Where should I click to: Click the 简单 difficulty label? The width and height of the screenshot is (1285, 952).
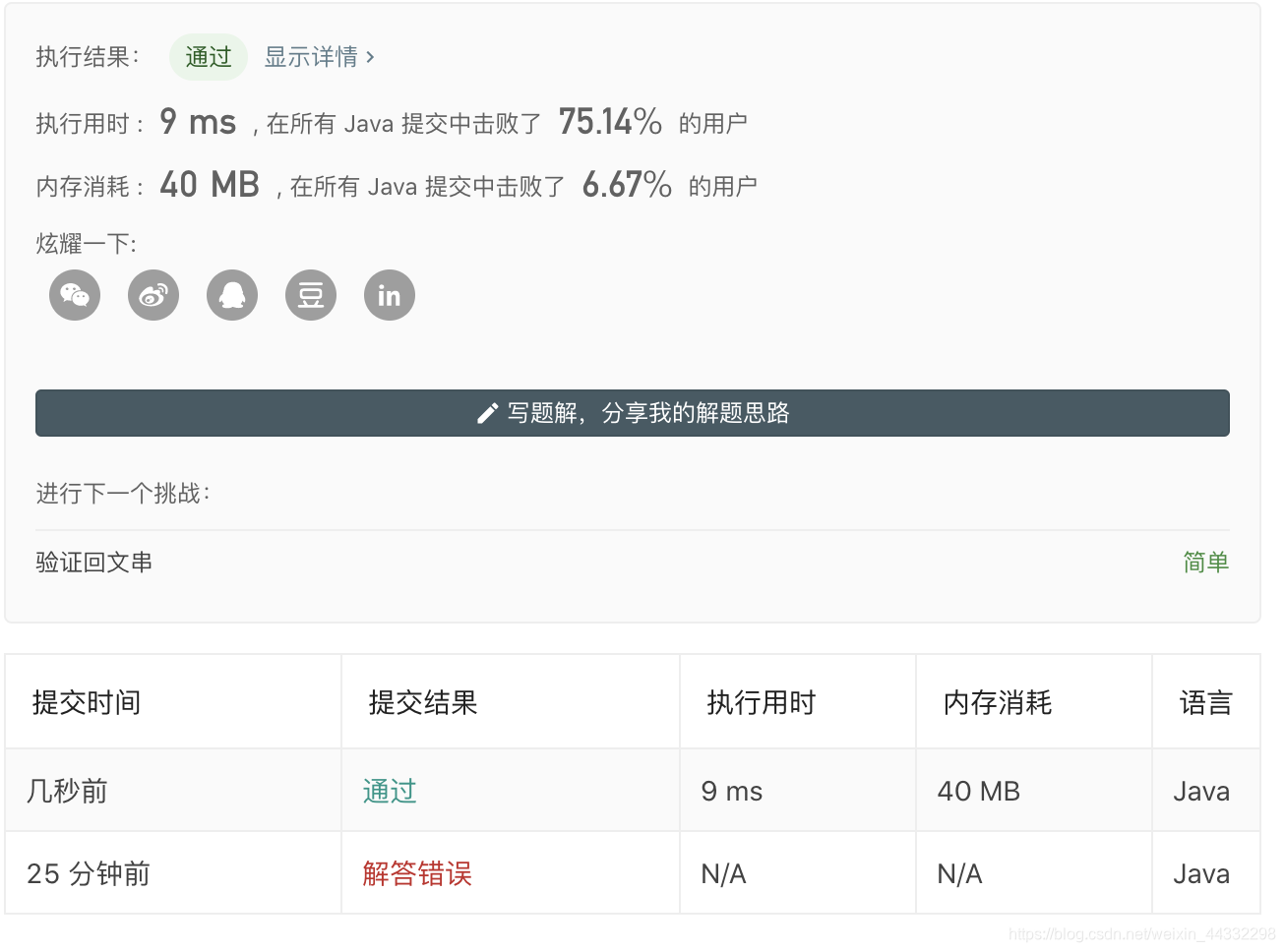[1206, 563]
